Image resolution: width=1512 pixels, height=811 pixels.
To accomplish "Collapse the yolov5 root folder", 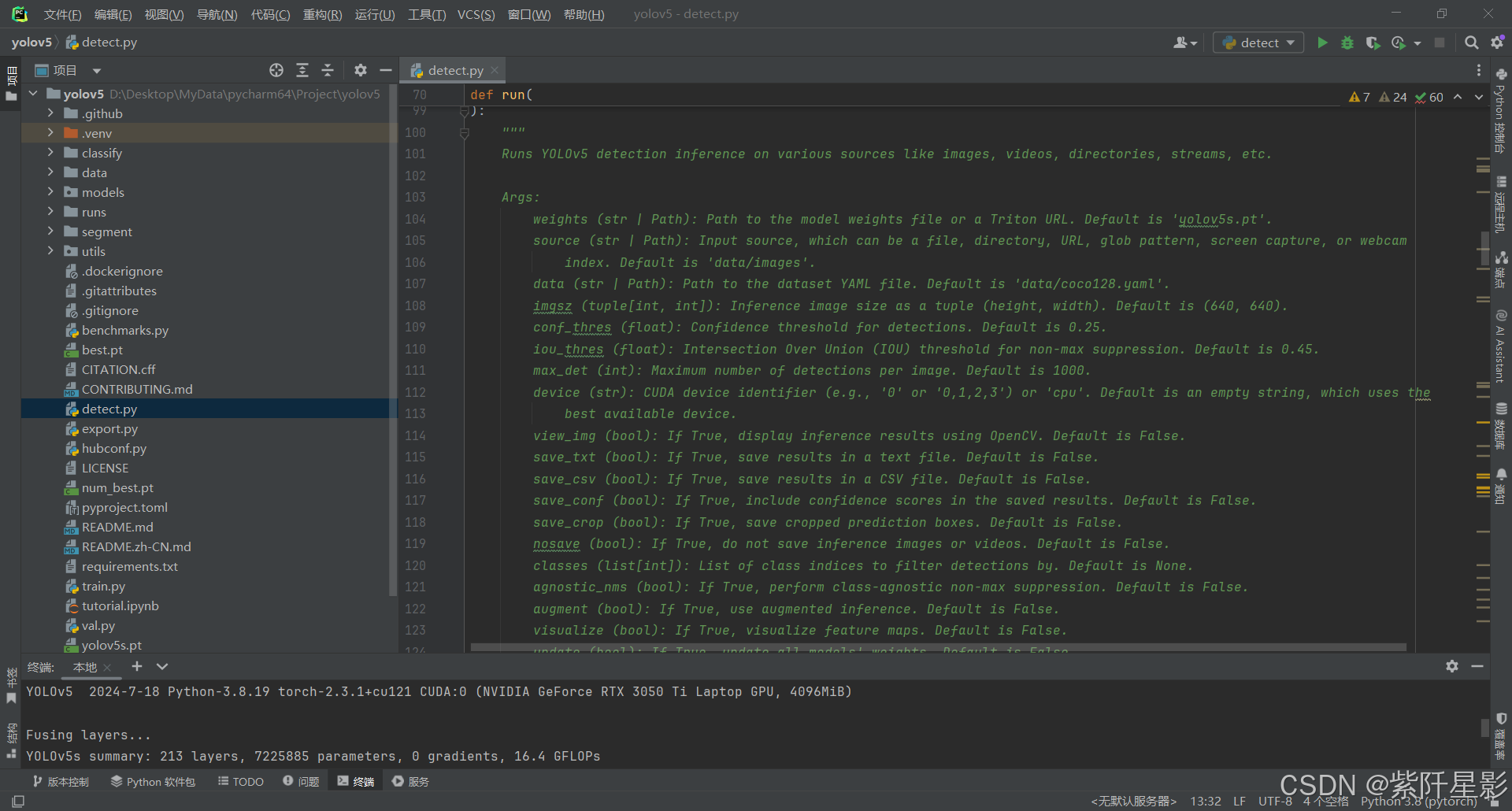I will coord(33,94).
